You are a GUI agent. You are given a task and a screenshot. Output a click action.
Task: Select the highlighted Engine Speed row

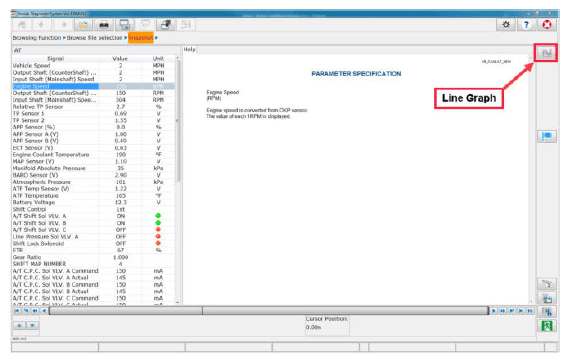[94, 86]
